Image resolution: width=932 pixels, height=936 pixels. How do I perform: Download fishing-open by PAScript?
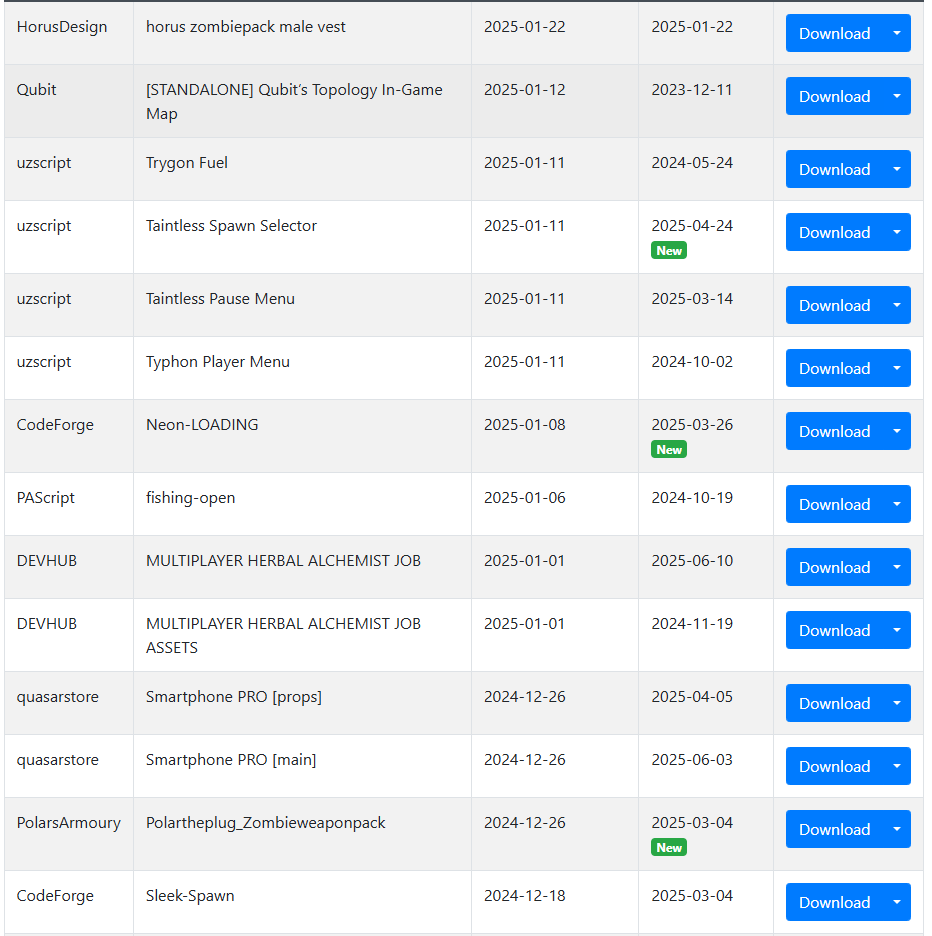(834, 504)
